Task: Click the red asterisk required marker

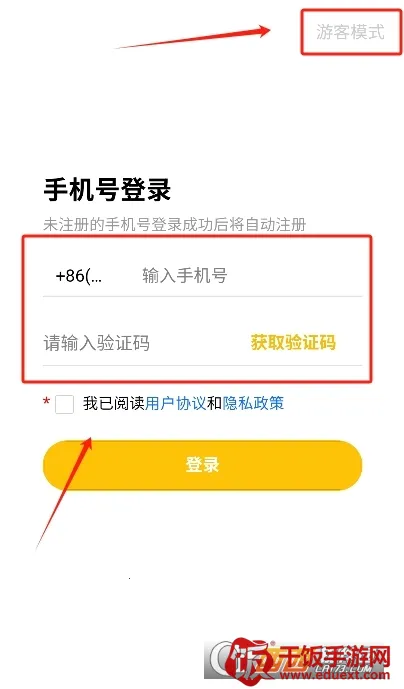Action: click(x=47, y=401)
